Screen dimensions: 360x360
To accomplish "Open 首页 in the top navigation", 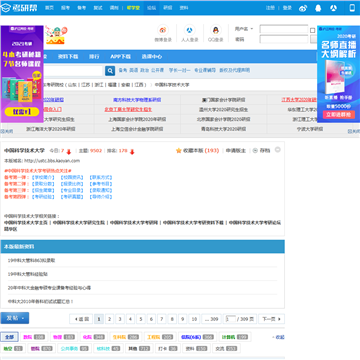I will pos(49,8).
